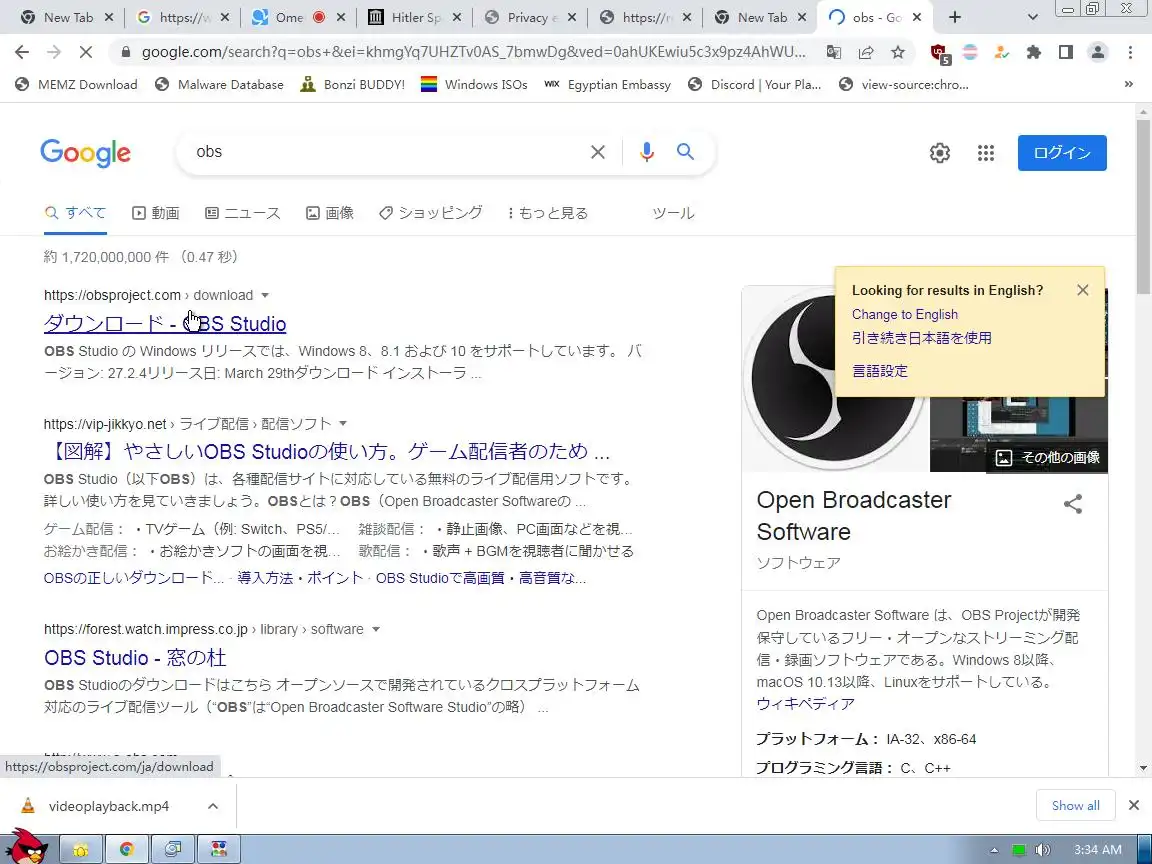
Task: Show hidden system tray icons
Action: 994,850
